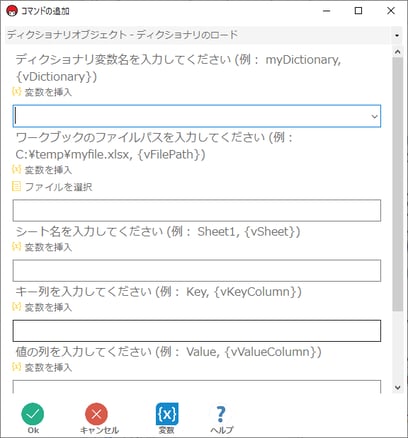Focus the workbook file path input field
This screenshot has height=438, width=408.
197,210
